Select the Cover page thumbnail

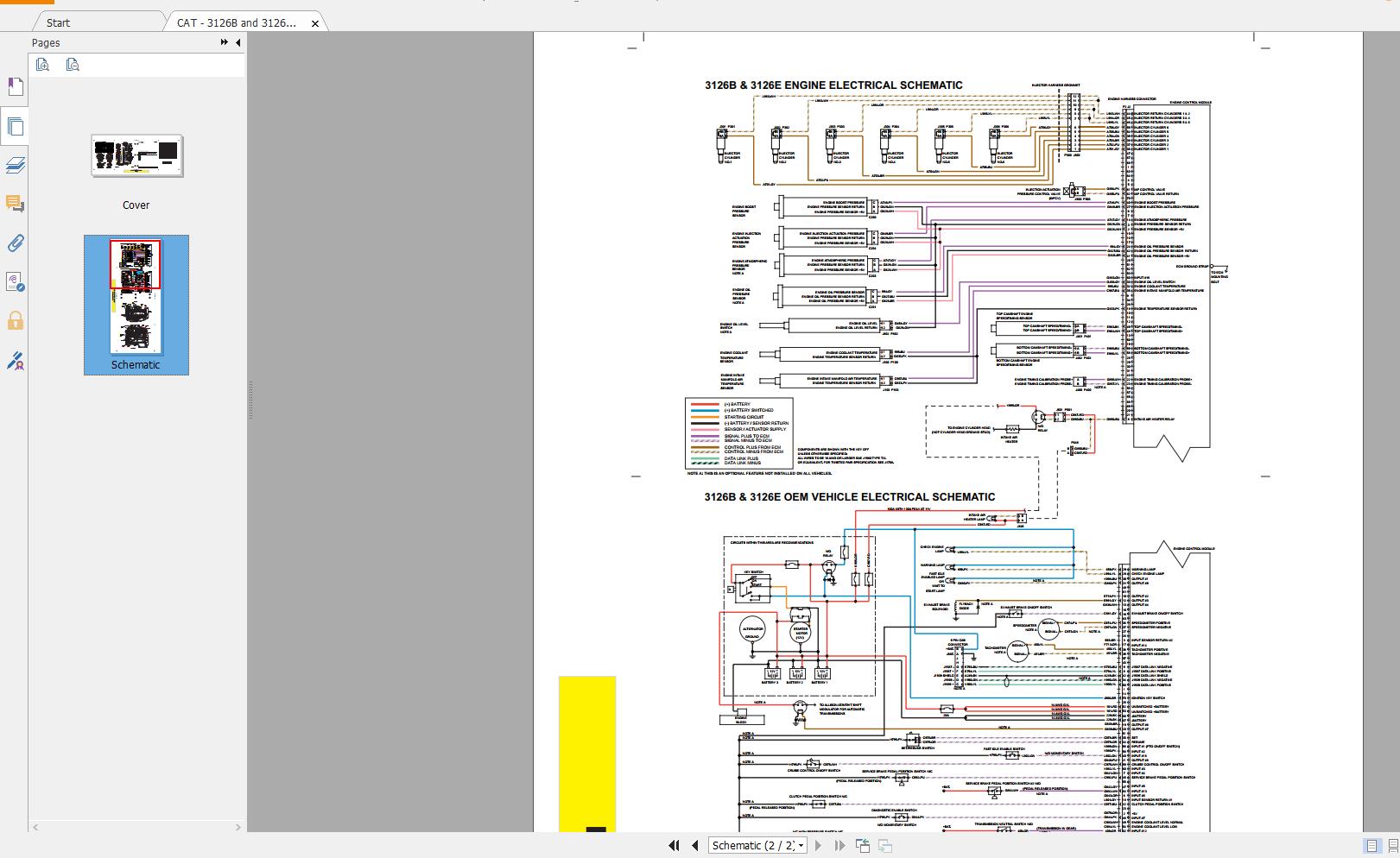click(x=136, y=155)
